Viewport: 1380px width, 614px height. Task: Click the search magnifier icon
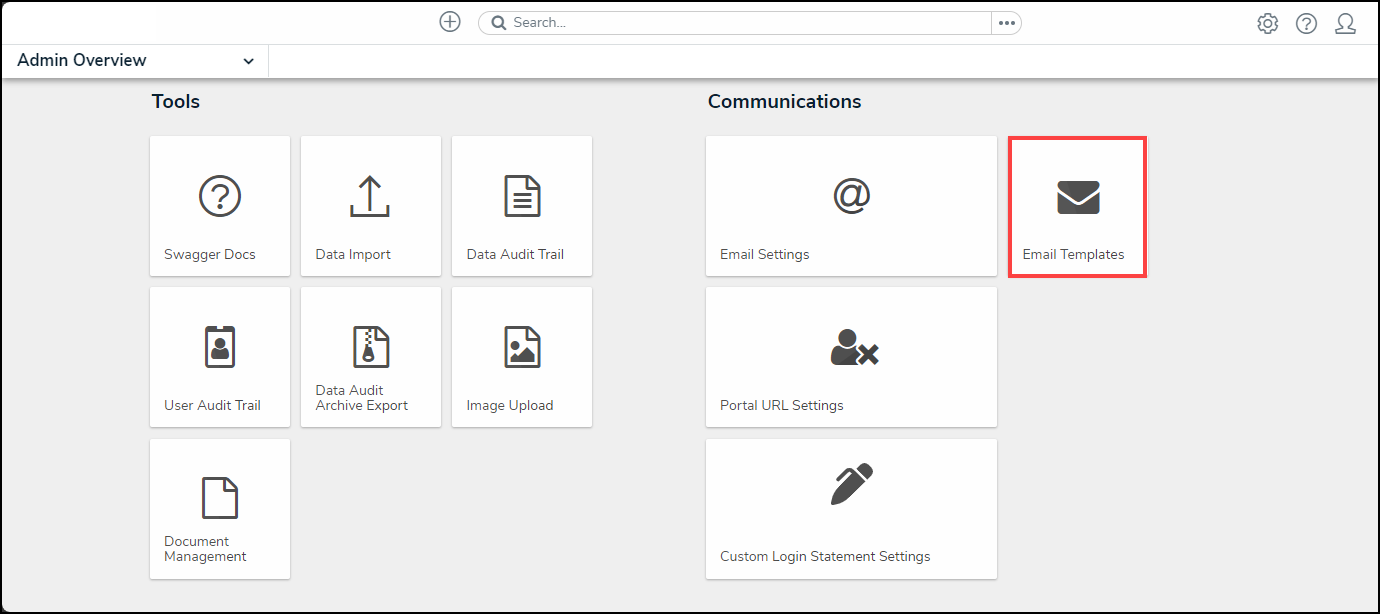pos(499,23)
